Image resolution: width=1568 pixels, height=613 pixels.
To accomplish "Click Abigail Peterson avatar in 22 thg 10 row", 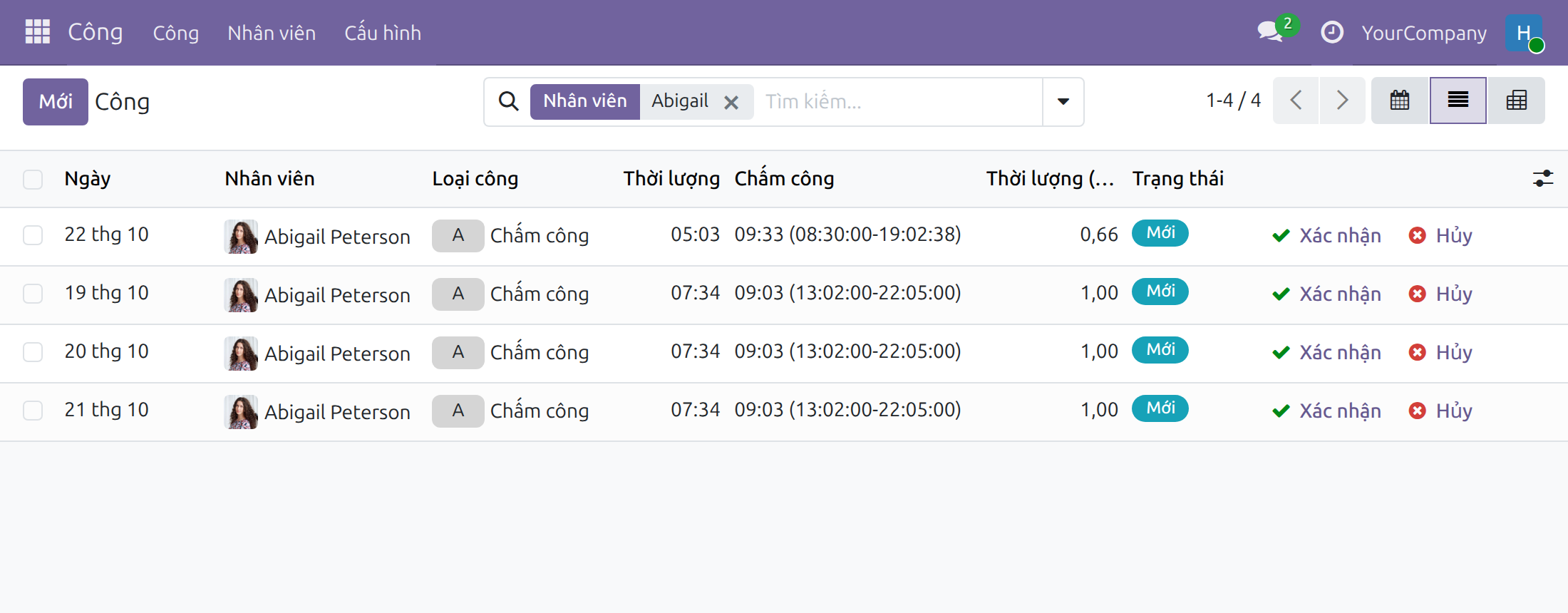I will click(241, 237).
